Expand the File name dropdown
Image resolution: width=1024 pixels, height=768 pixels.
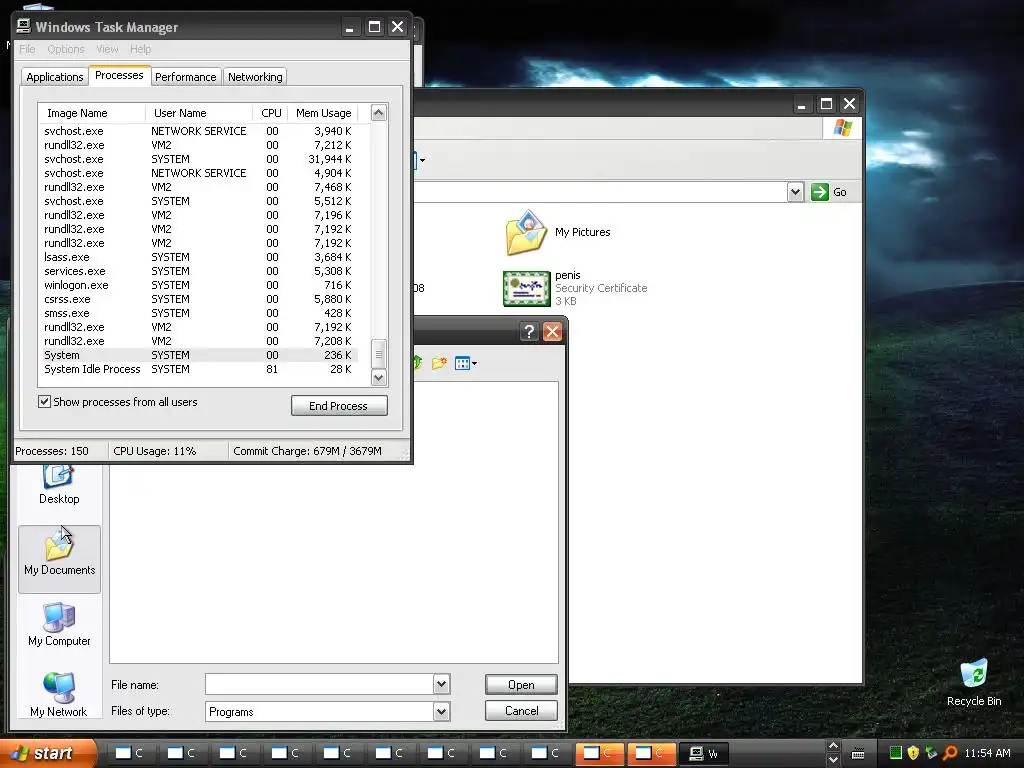coord(441,684)
